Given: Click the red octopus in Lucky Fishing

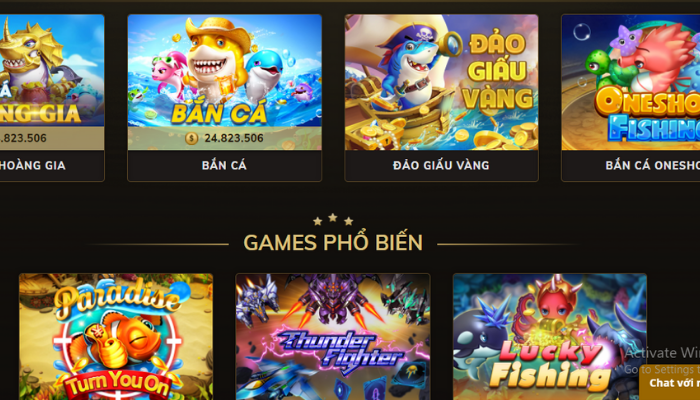Looking at the screenshot, I should pyautogui.click(x=552, y=306).
